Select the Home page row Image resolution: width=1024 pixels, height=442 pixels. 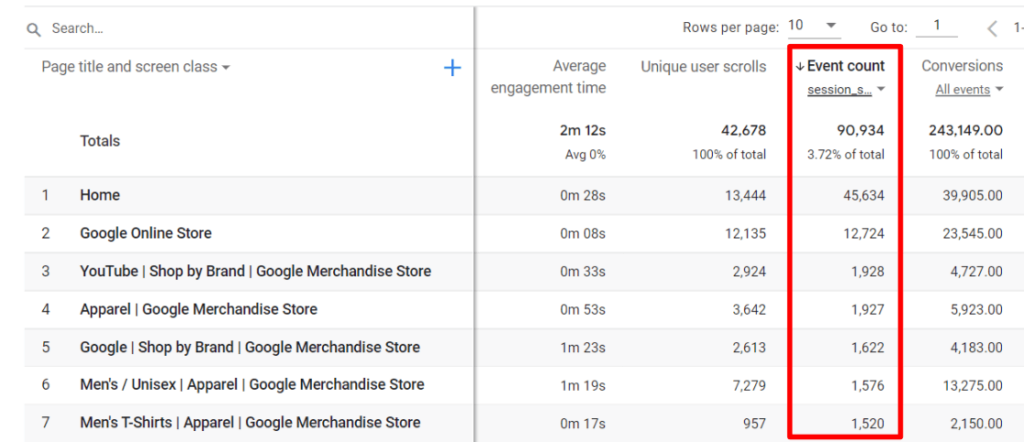100,195
